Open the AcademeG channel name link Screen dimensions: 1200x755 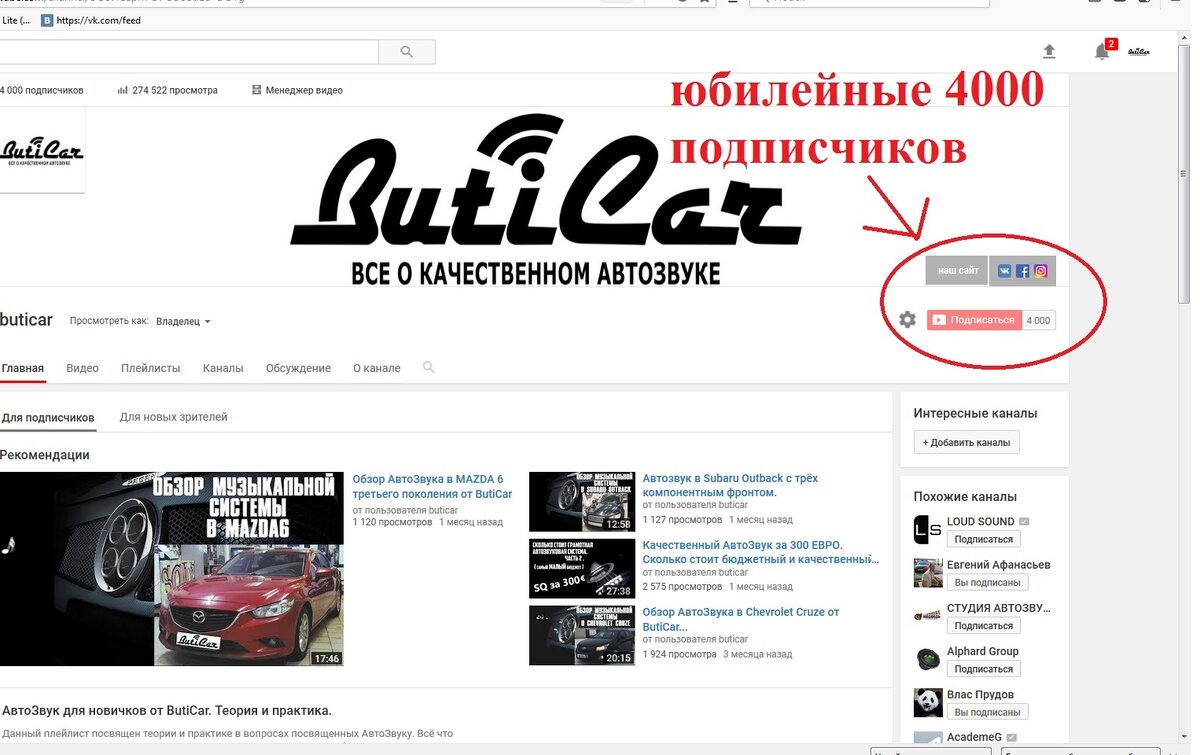(x=974, y=737)
